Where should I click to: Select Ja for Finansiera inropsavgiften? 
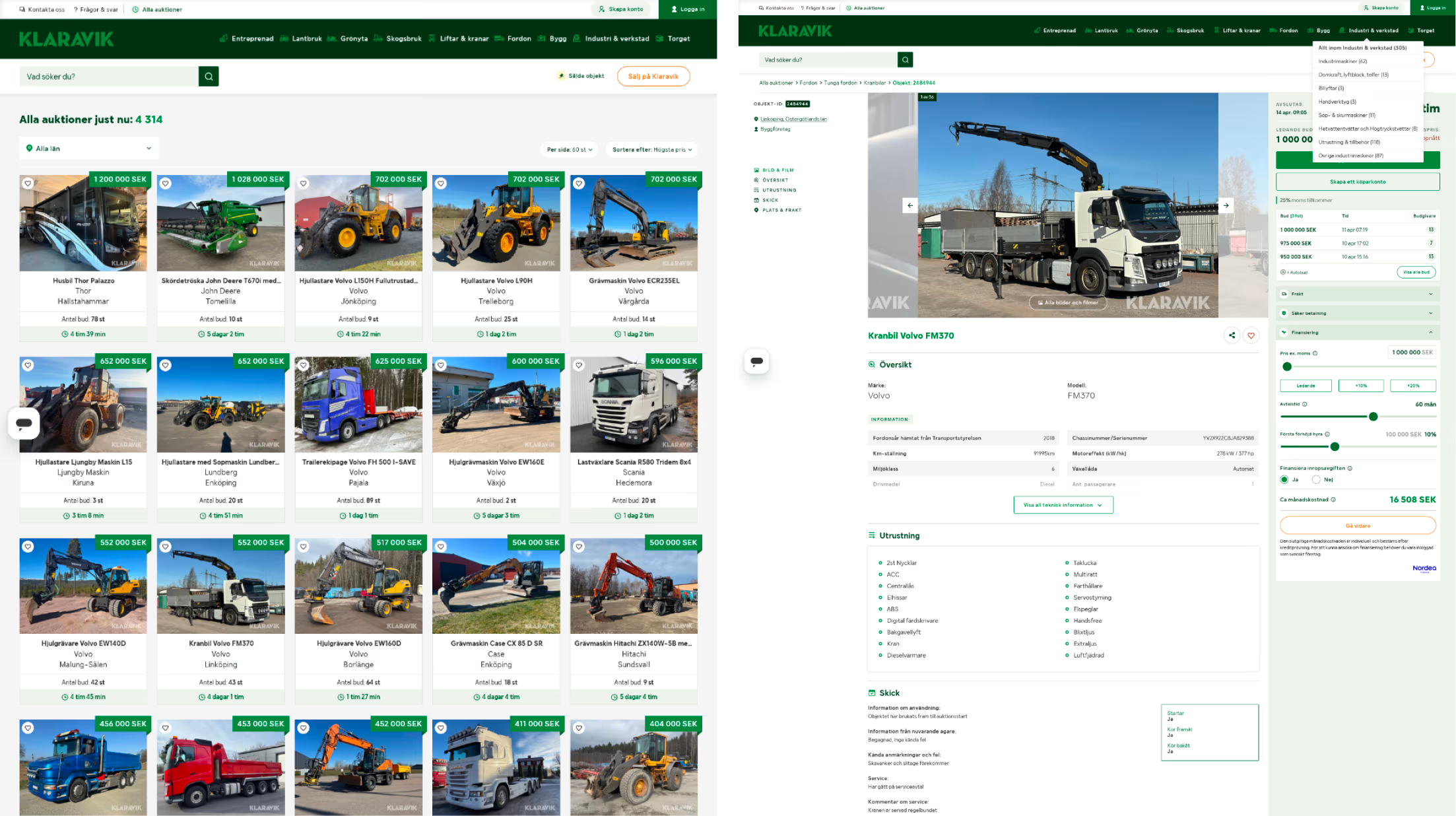[1284, 480]
